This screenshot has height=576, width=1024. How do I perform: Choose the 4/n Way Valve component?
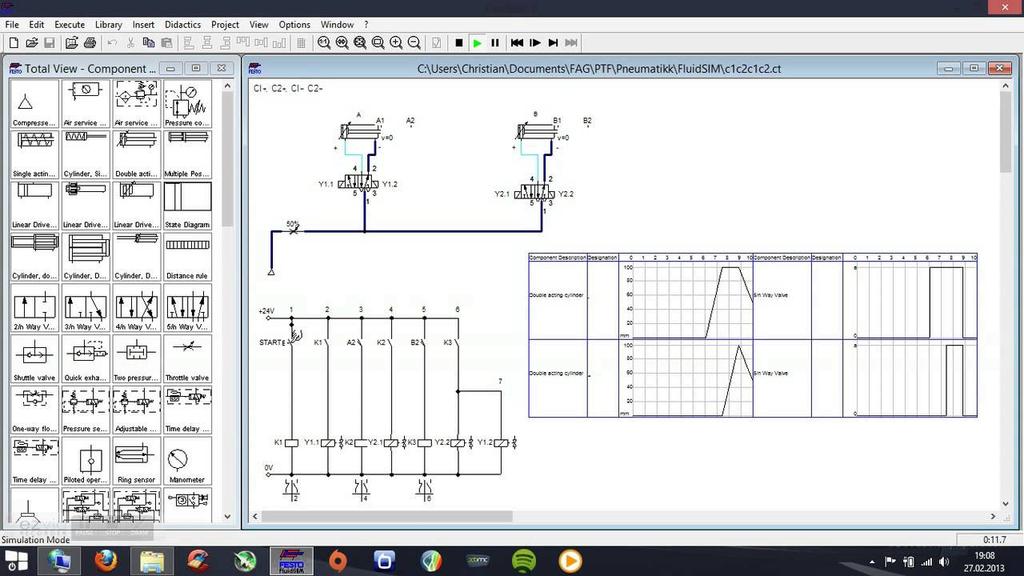coord(136,308)
